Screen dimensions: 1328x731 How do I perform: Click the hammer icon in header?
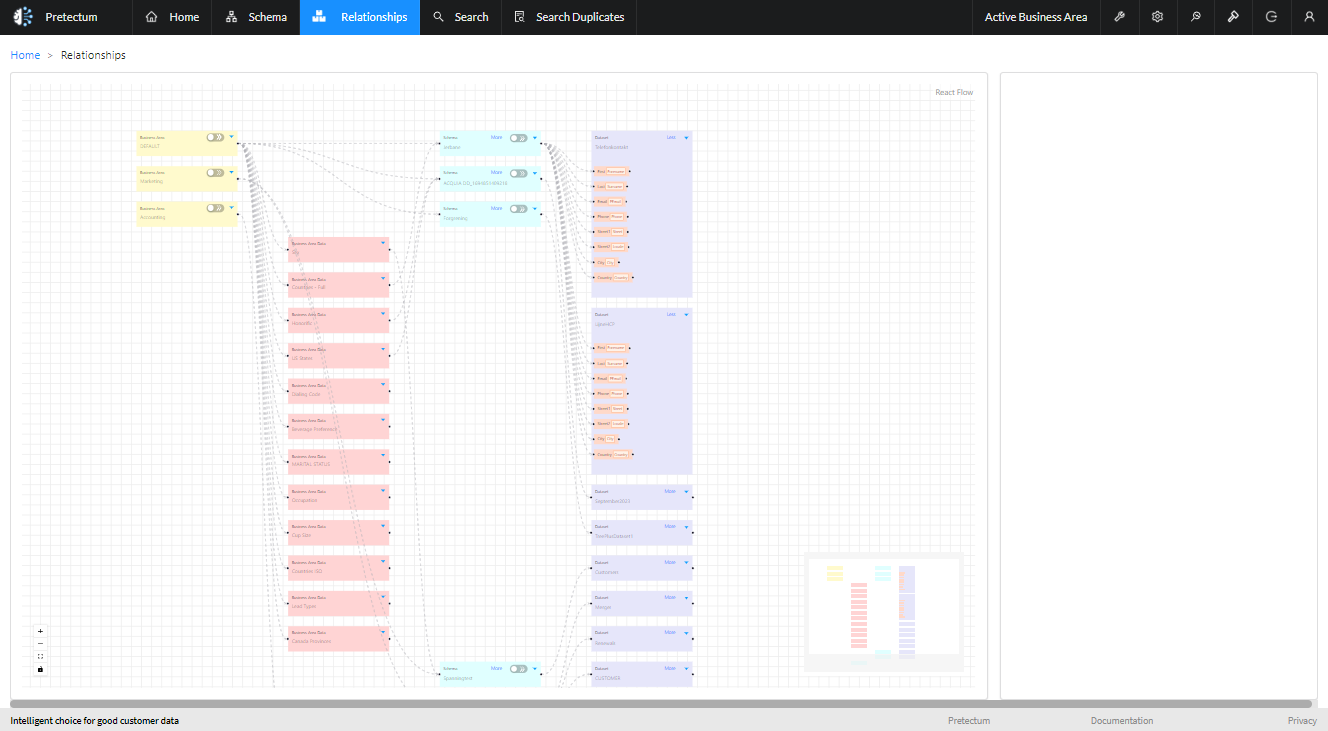coord(1233,17)
